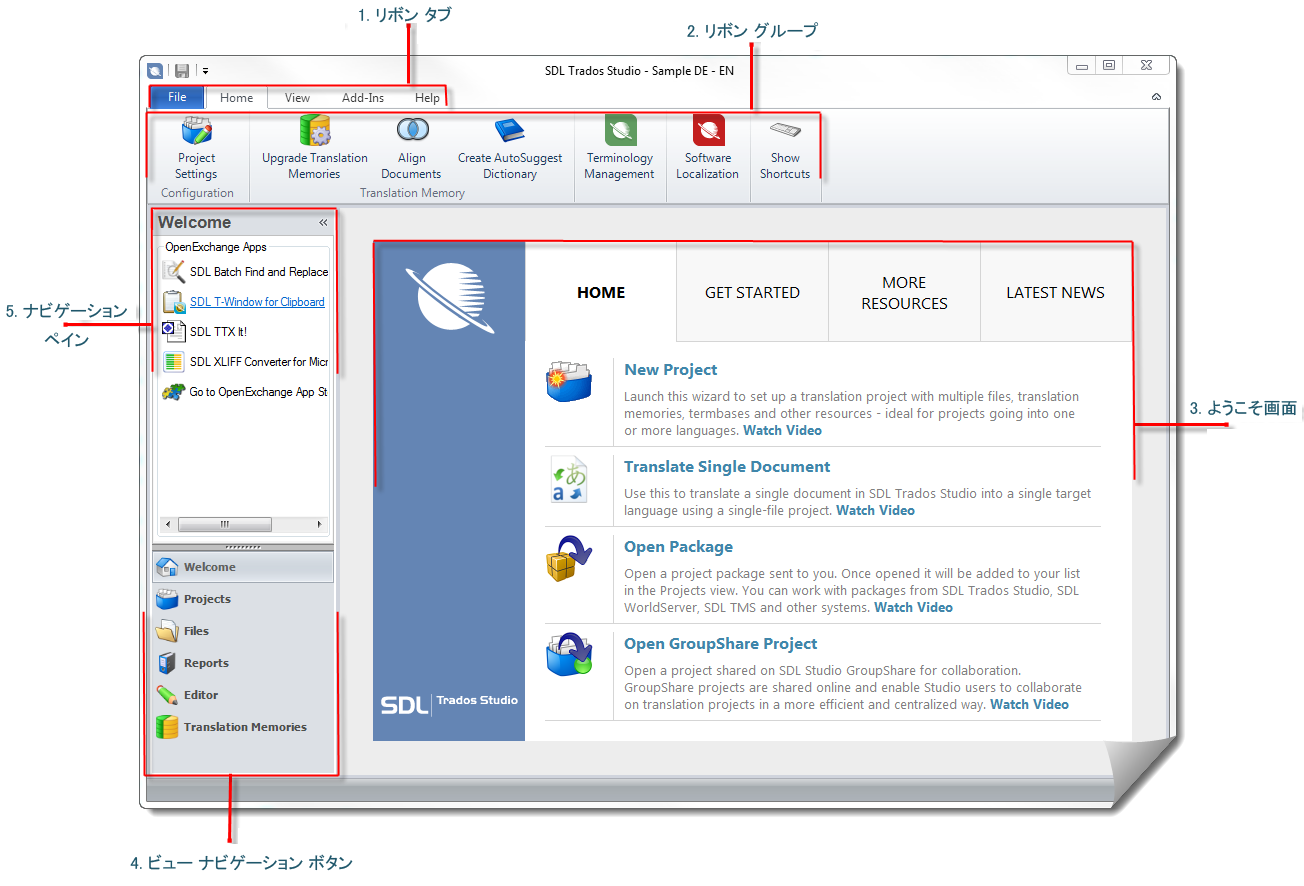The height and width of the screenshot is (886, 1304).
Task: Click the New Project icon
Action: click(x=569, y=383)
